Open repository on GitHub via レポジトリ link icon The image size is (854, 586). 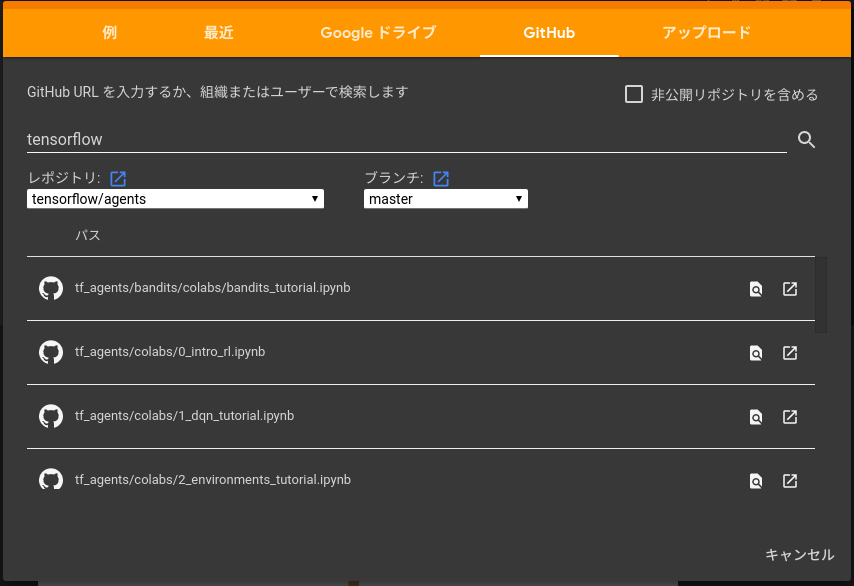point(118,178)
